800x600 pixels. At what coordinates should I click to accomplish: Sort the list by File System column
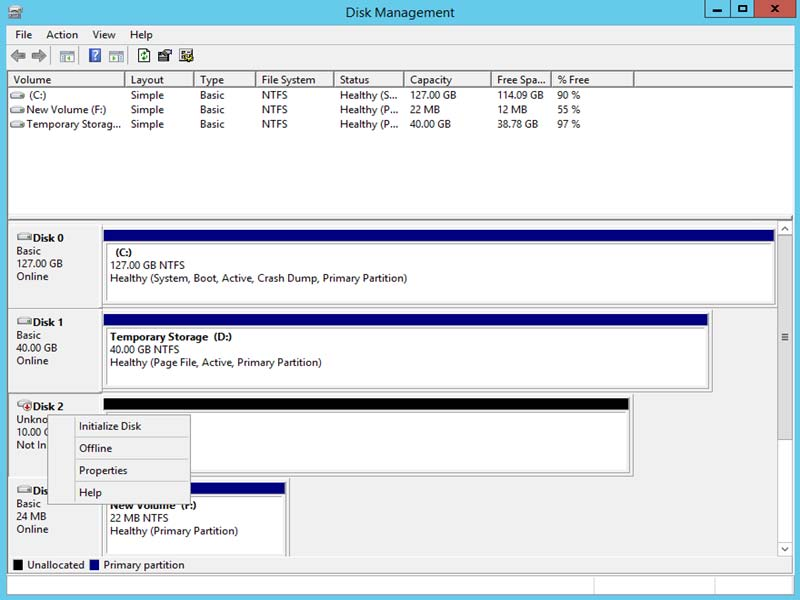[288, 80]
